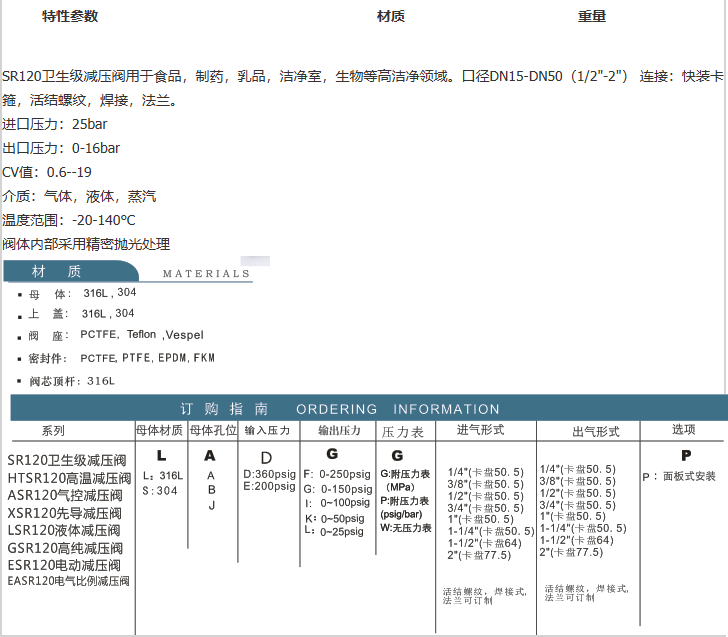Open the 特性参数 tab
This screenshot has width=728, height=637.
coord(70,16)
